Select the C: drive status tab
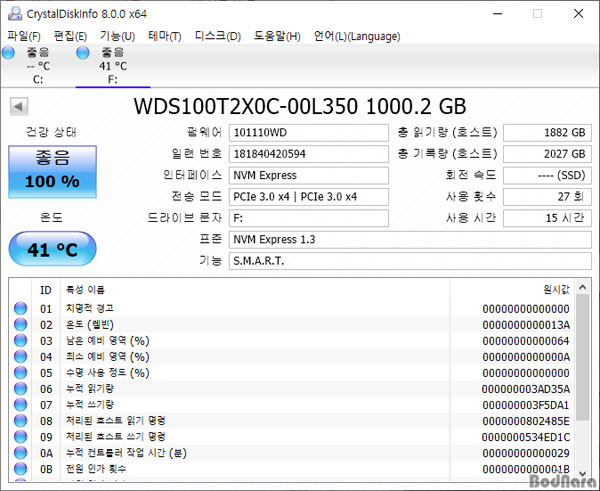600x491 pixels. [38, 65]
